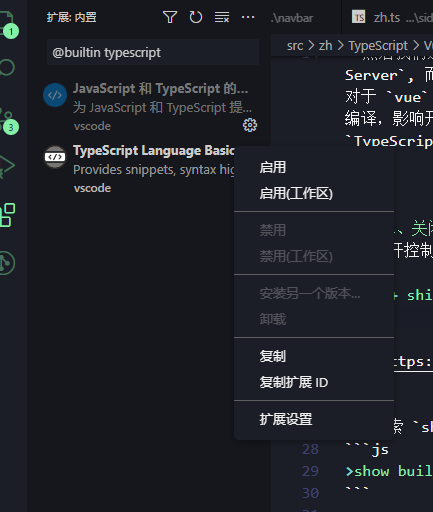Click line number 29 in the editor
The height and width of the screenshot is (512, 433).
point(310,471)
